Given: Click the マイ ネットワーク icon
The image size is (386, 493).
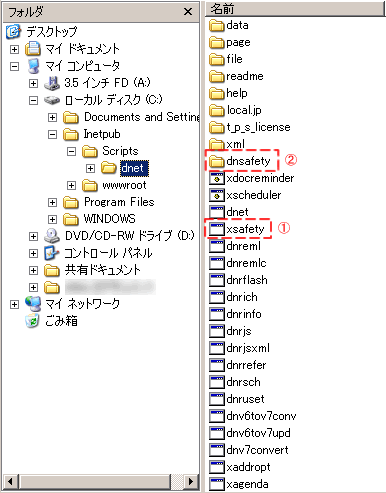Looking at the screenshot, I should [33, 304].
